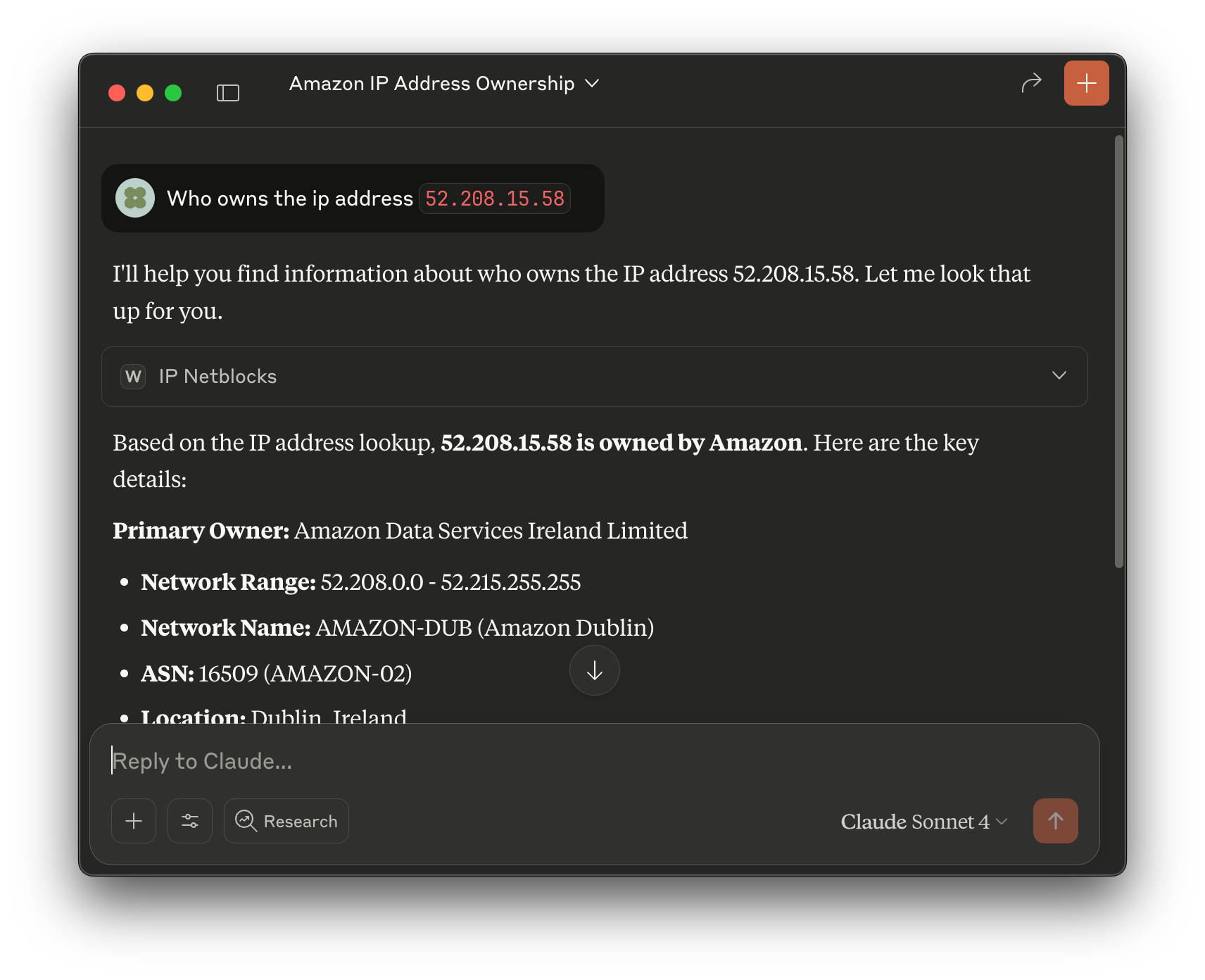Open the conversation title dropdown

click(592, 83)
